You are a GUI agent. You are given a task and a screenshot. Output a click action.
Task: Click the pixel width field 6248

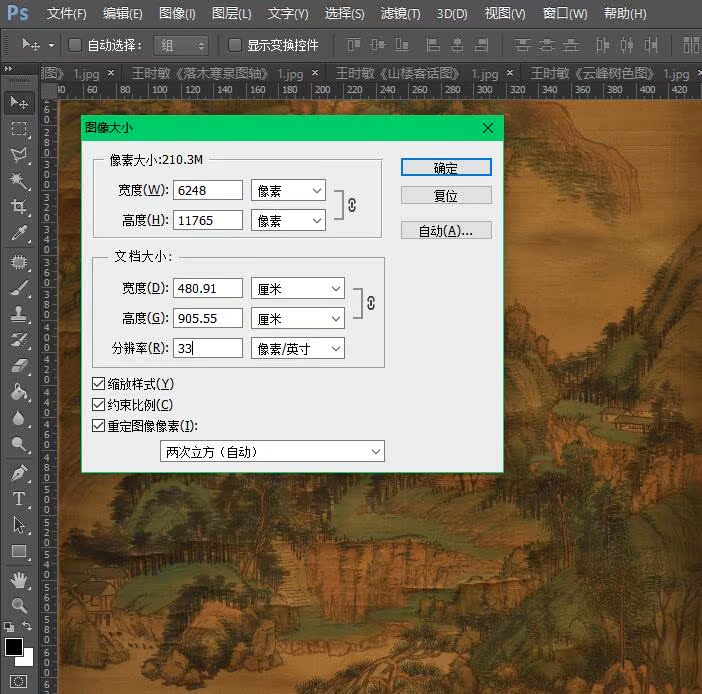208,190
